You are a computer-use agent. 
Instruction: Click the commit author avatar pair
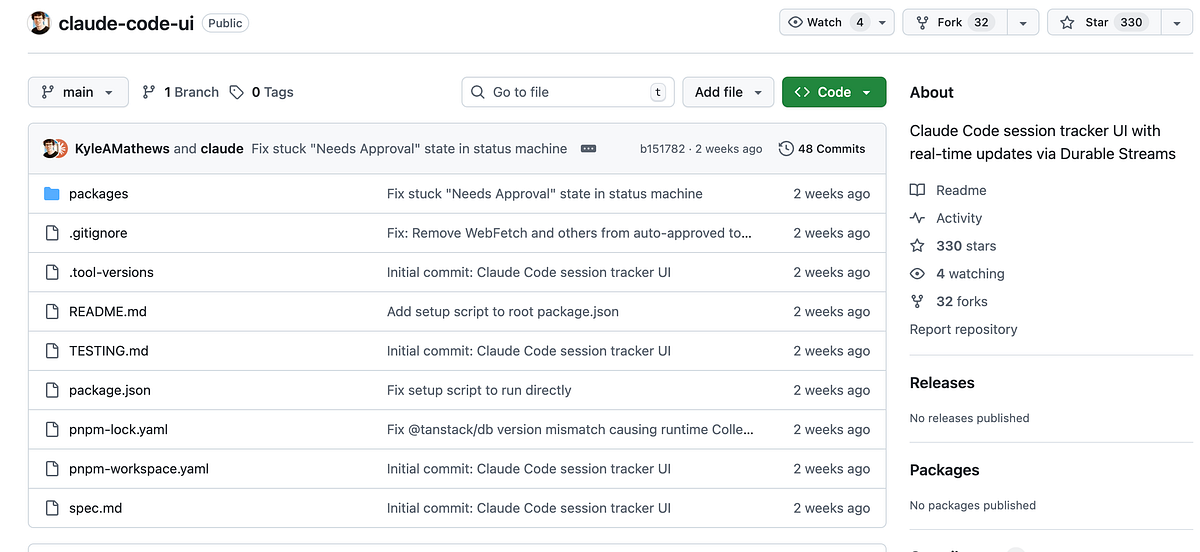point(55,148)
